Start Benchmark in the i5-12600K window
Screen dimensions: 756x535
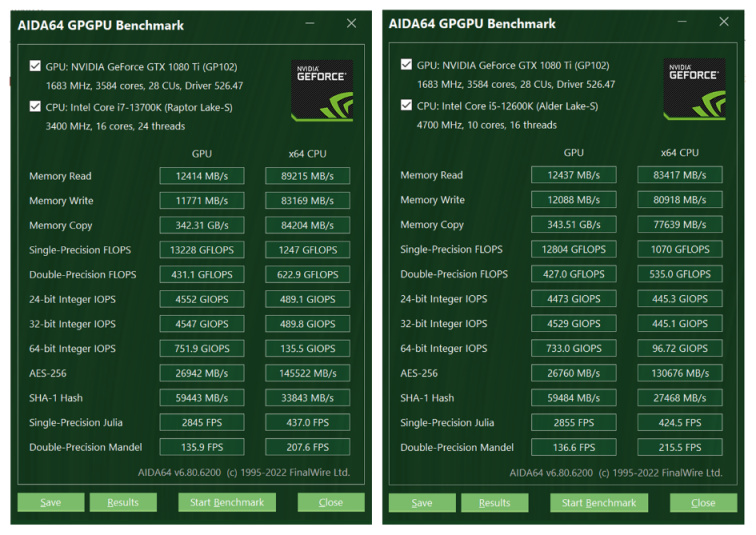[599, 503]
